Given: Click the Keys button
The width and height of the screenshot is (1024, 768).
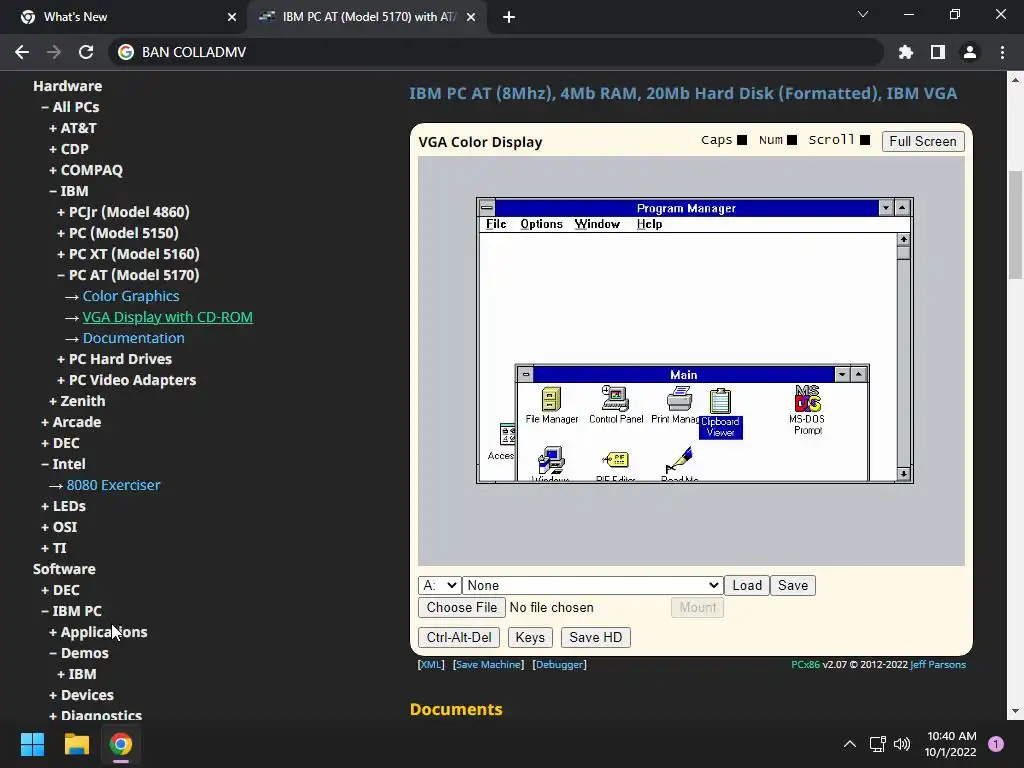Looking at the screenshot, I should pyautogui.click(x=530, y=637).
